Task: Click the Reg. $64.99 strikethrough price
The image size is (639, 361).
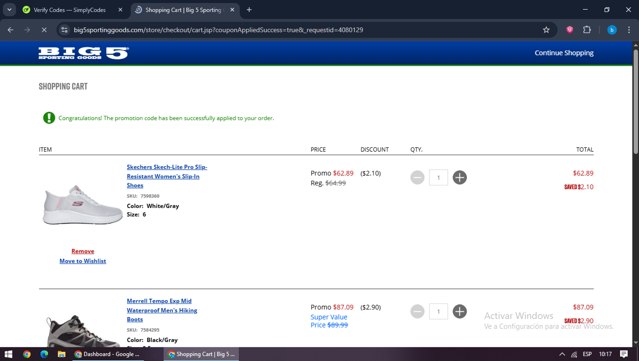Action: 328,183
